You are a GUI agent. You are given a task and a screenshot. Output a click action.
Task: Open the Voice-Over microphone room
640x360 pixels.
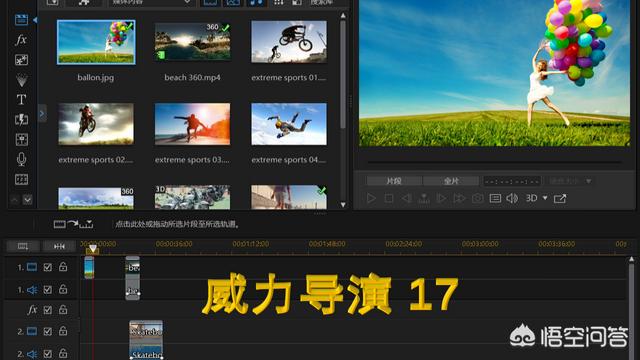(x=21, y=159)
